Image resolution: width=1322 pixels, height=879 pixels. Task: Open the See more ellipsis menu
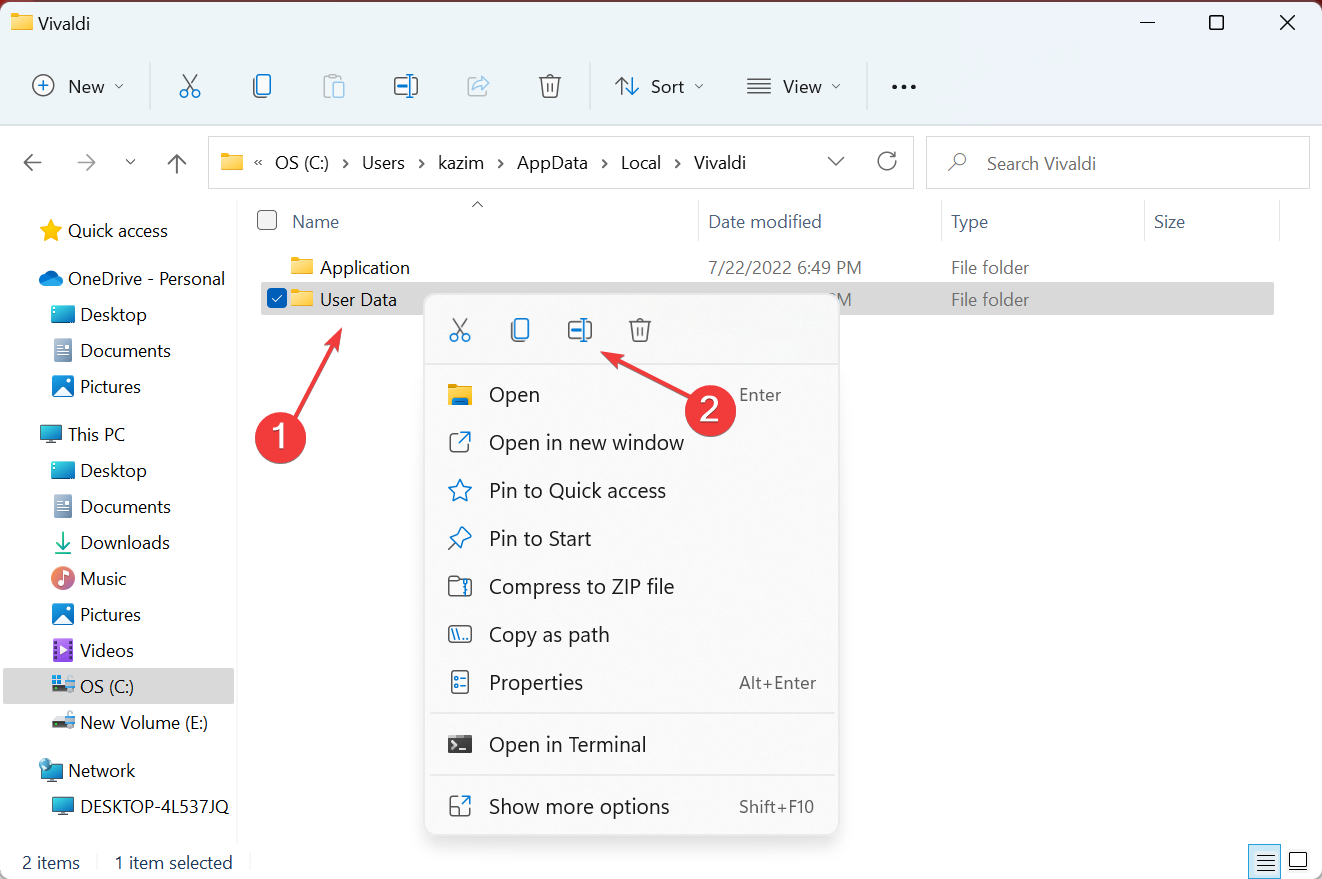click(904, 87)
